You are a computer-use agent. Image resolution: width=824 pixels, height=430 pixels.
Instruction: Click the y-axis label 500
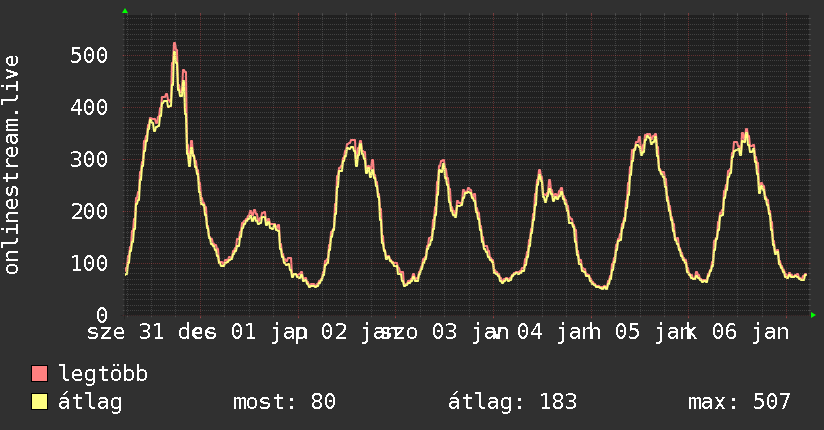[89, 55]
